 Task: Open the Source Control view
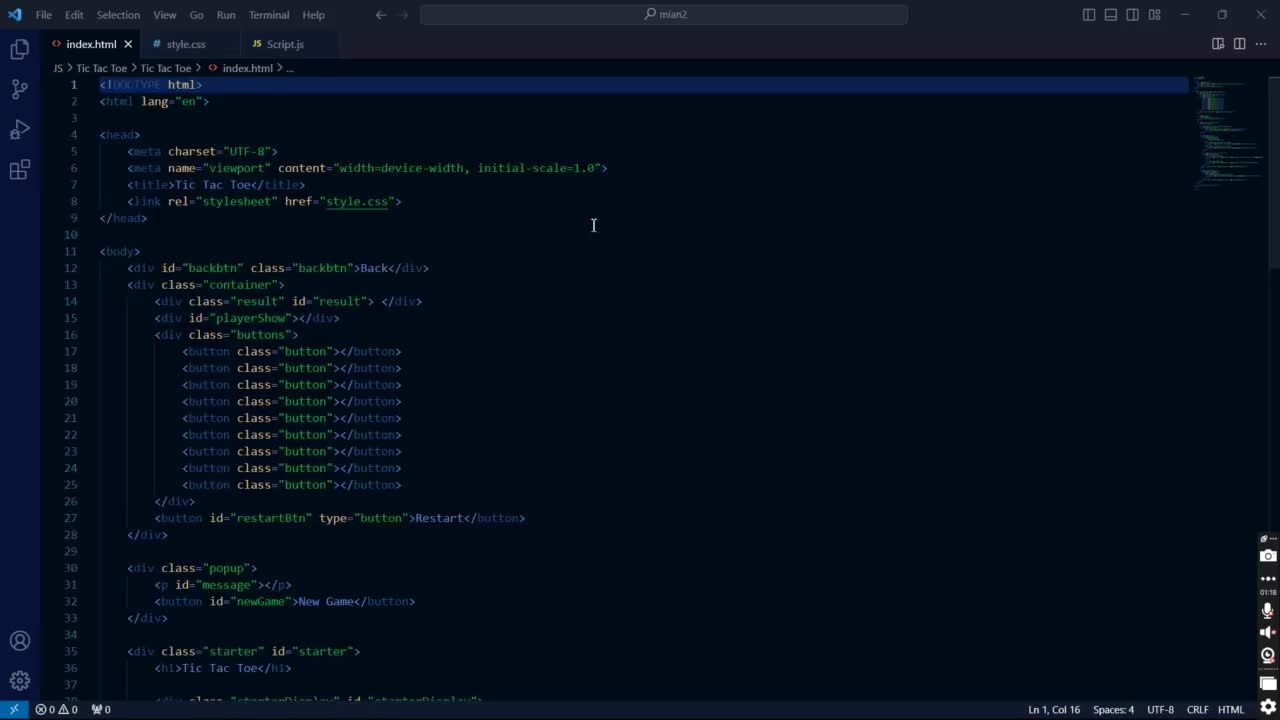(19, 89)
